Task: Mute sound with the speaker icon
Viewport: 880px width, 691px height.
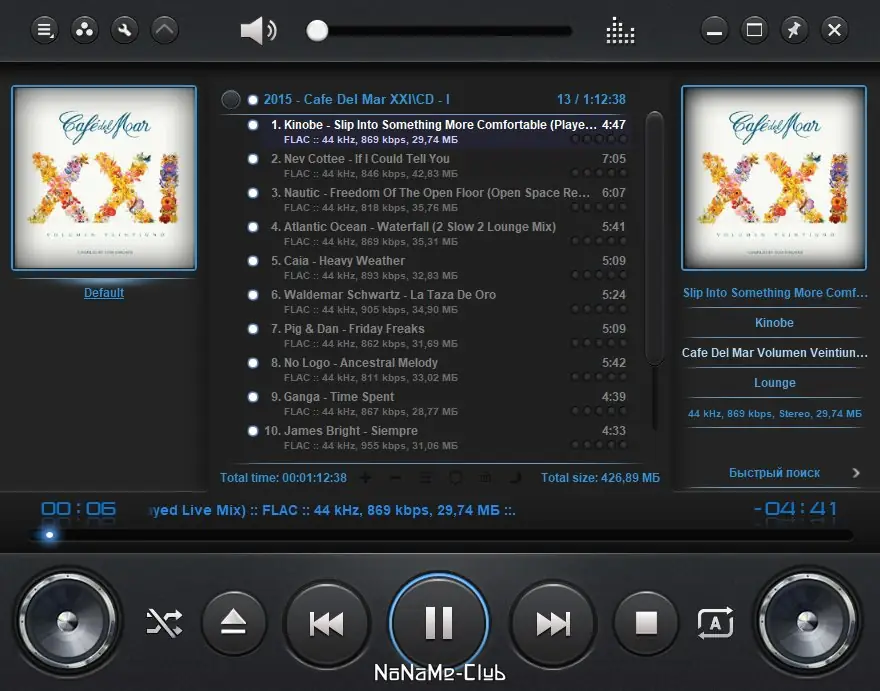Action: (258, 30)
